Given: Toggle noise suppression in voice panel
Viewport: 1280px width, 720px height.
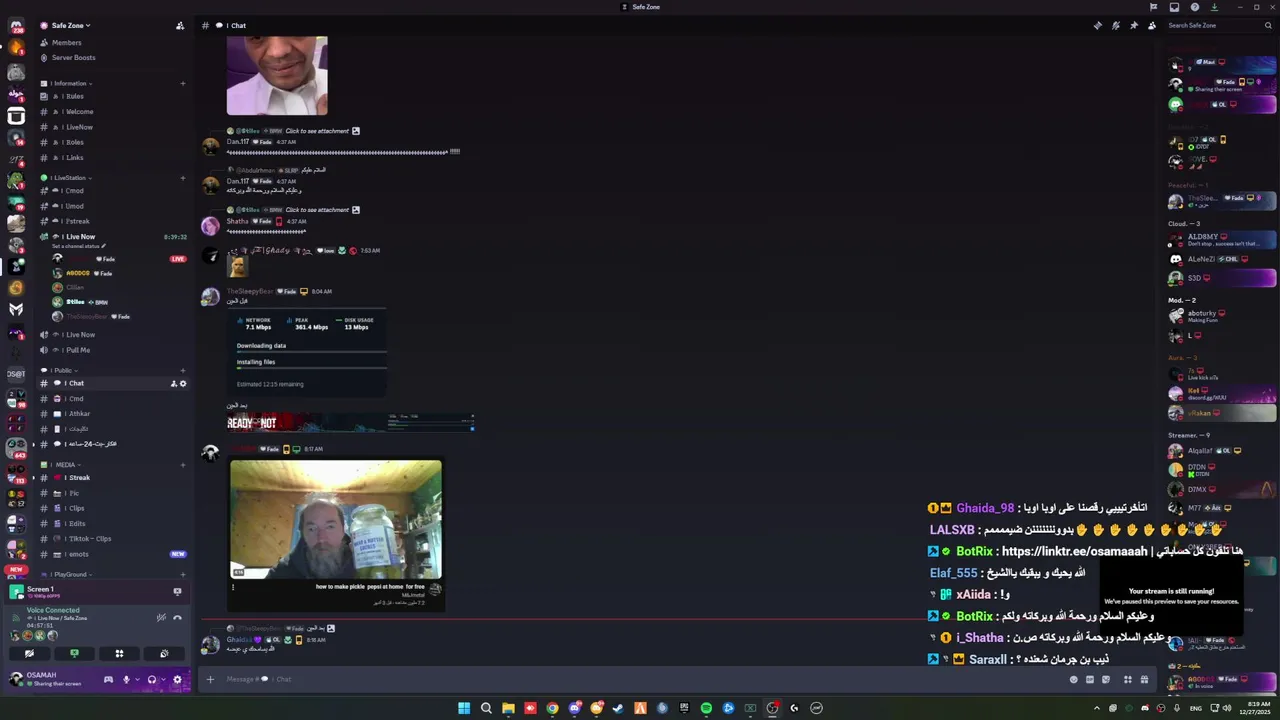Looking at the screenshot, I should 161,617.
